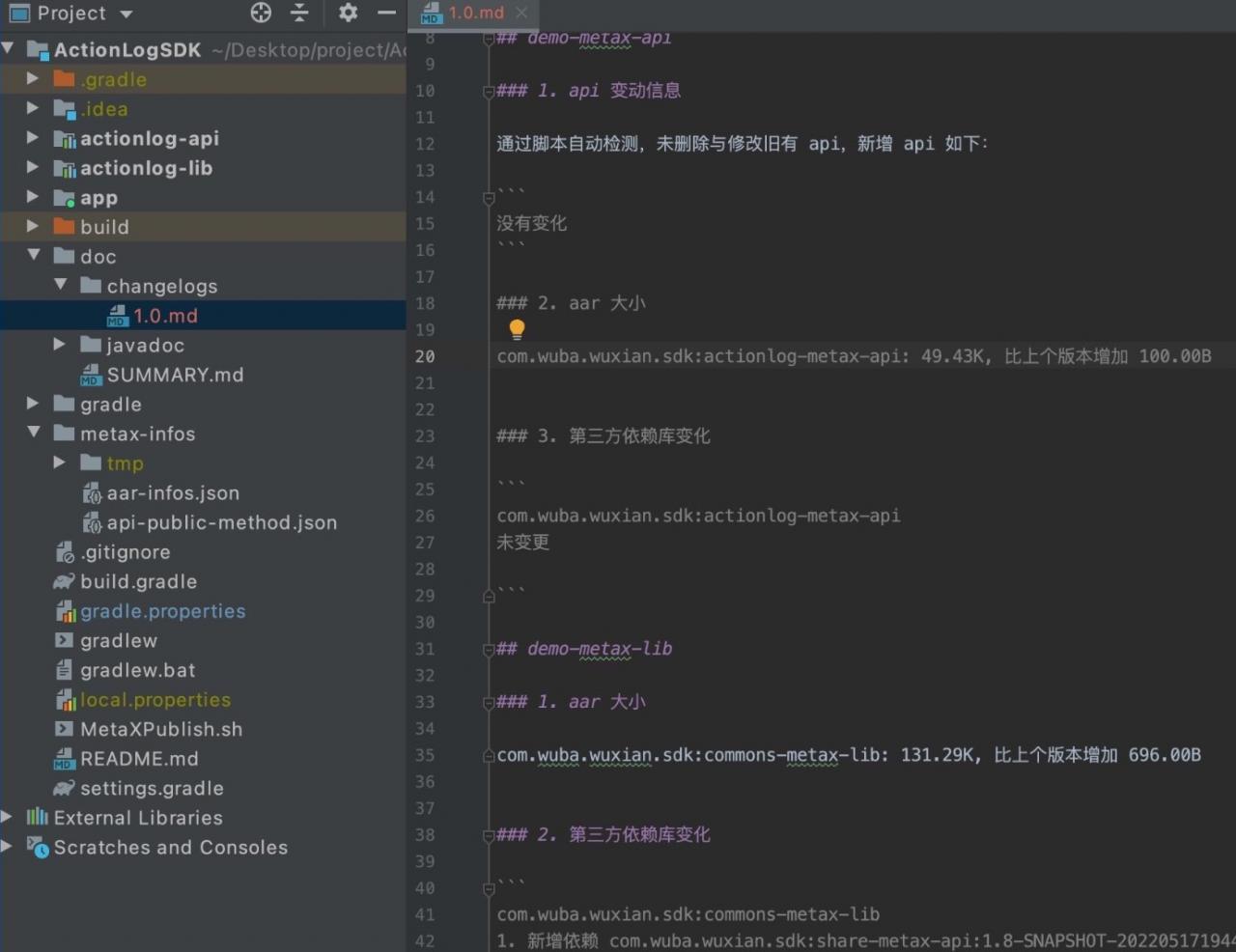Expand the External Libraries arrow

pos(7,817)
